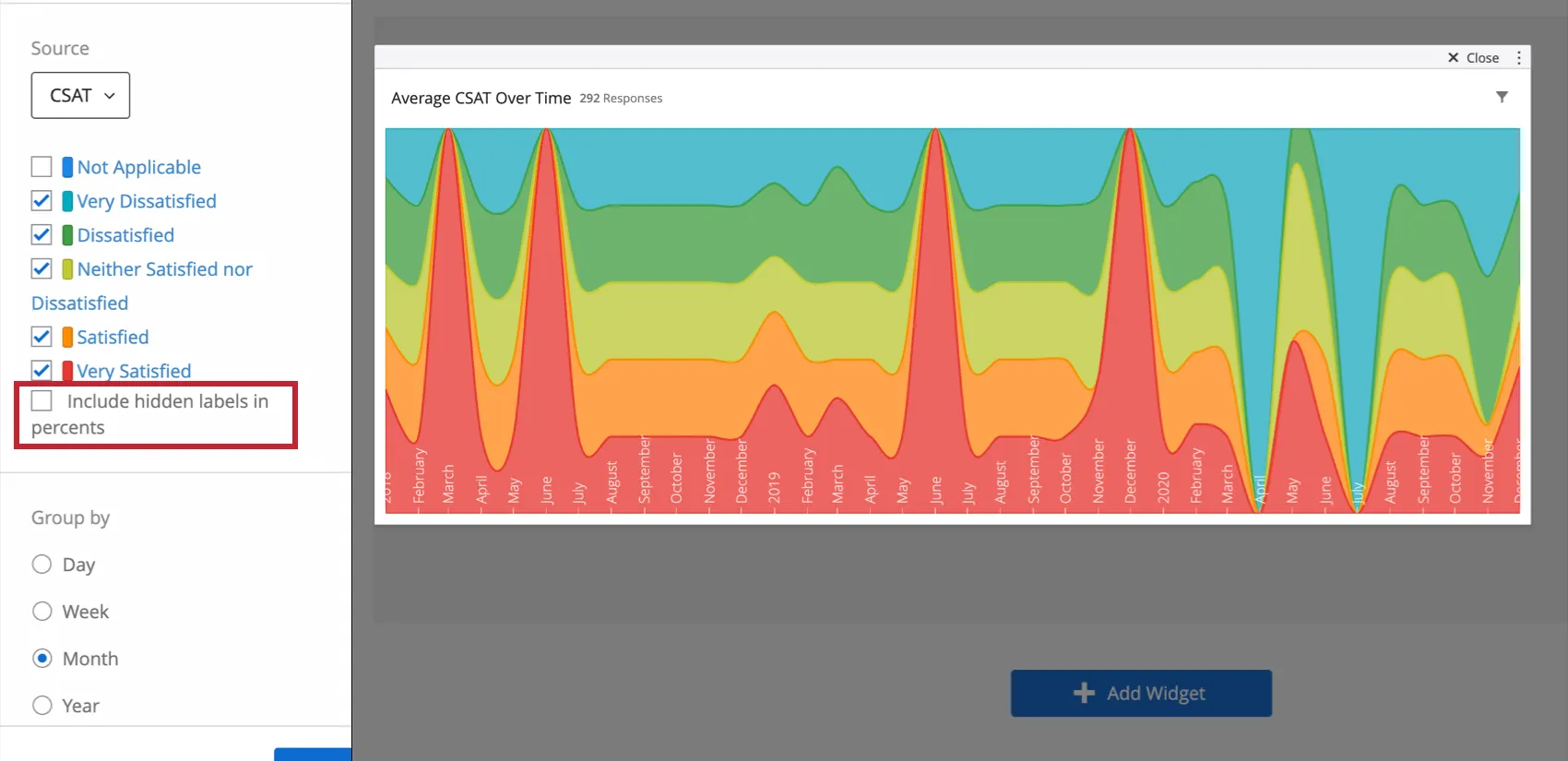This screenshot has width=1568, height=761.
Task: Click the Very Satisfied label link
Action: [134, 371]
